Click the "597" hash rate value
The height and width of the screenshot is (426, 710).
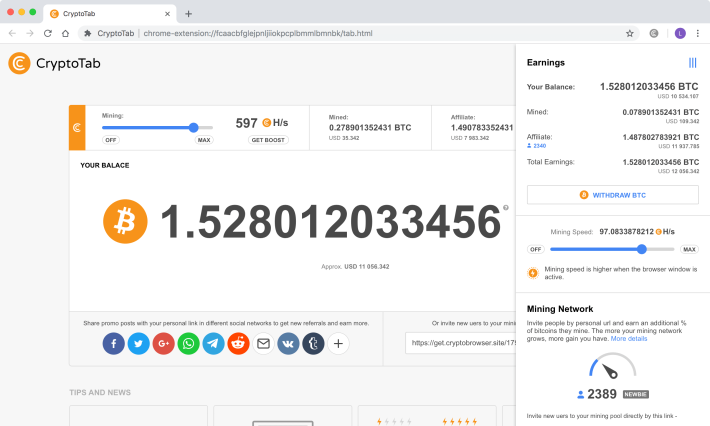tap(246, 123)
